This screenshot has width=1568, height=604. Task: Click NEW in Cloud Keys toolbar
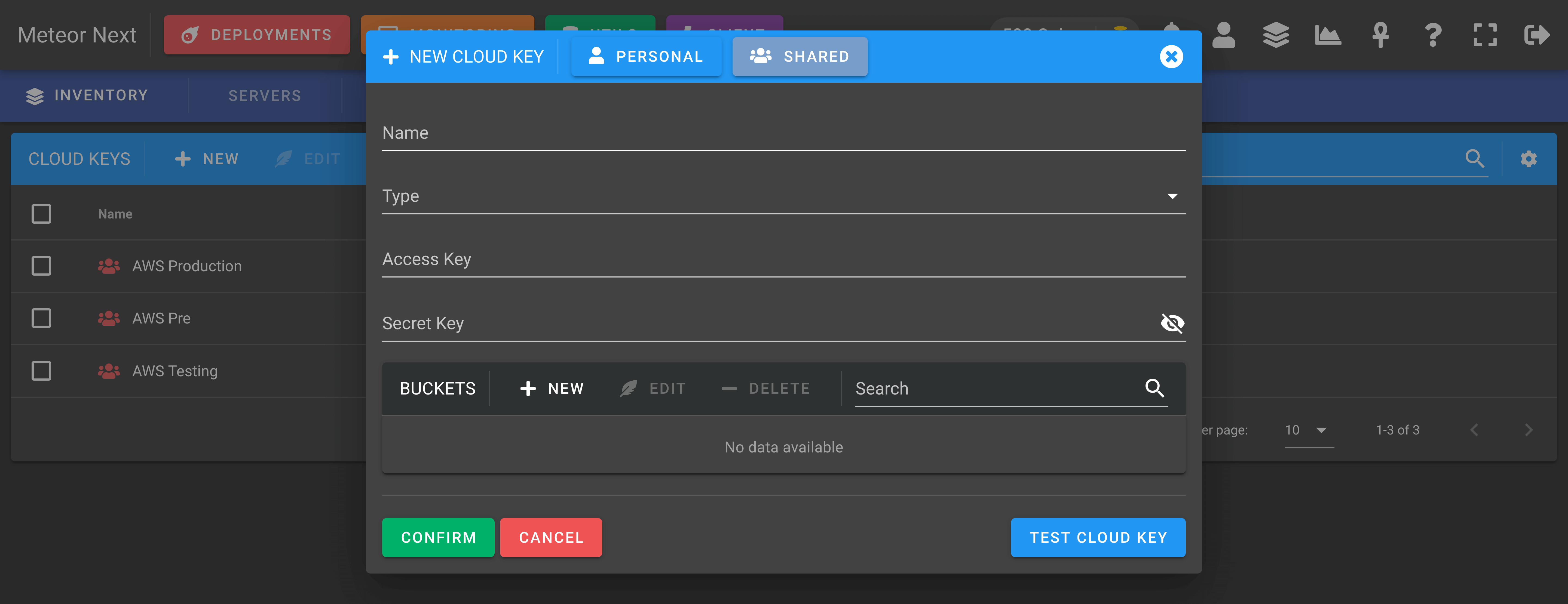206,159
